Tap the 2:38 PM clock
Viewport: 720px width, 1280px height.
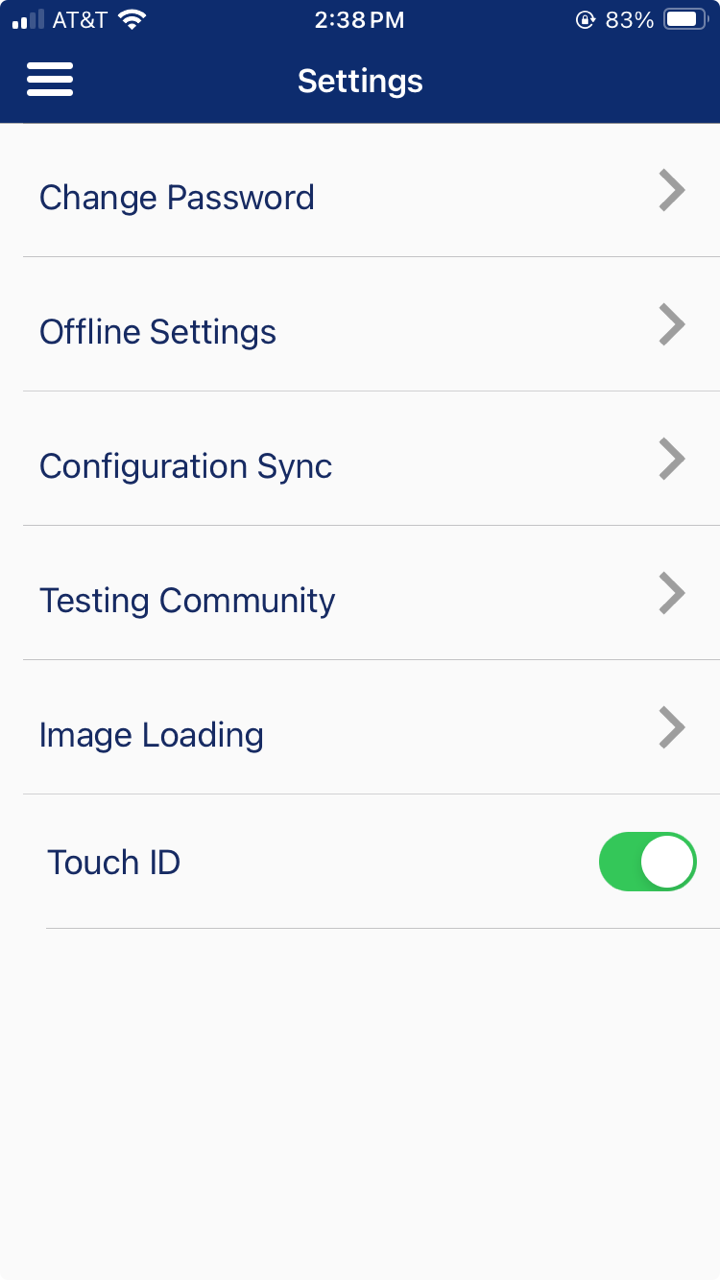359,19
